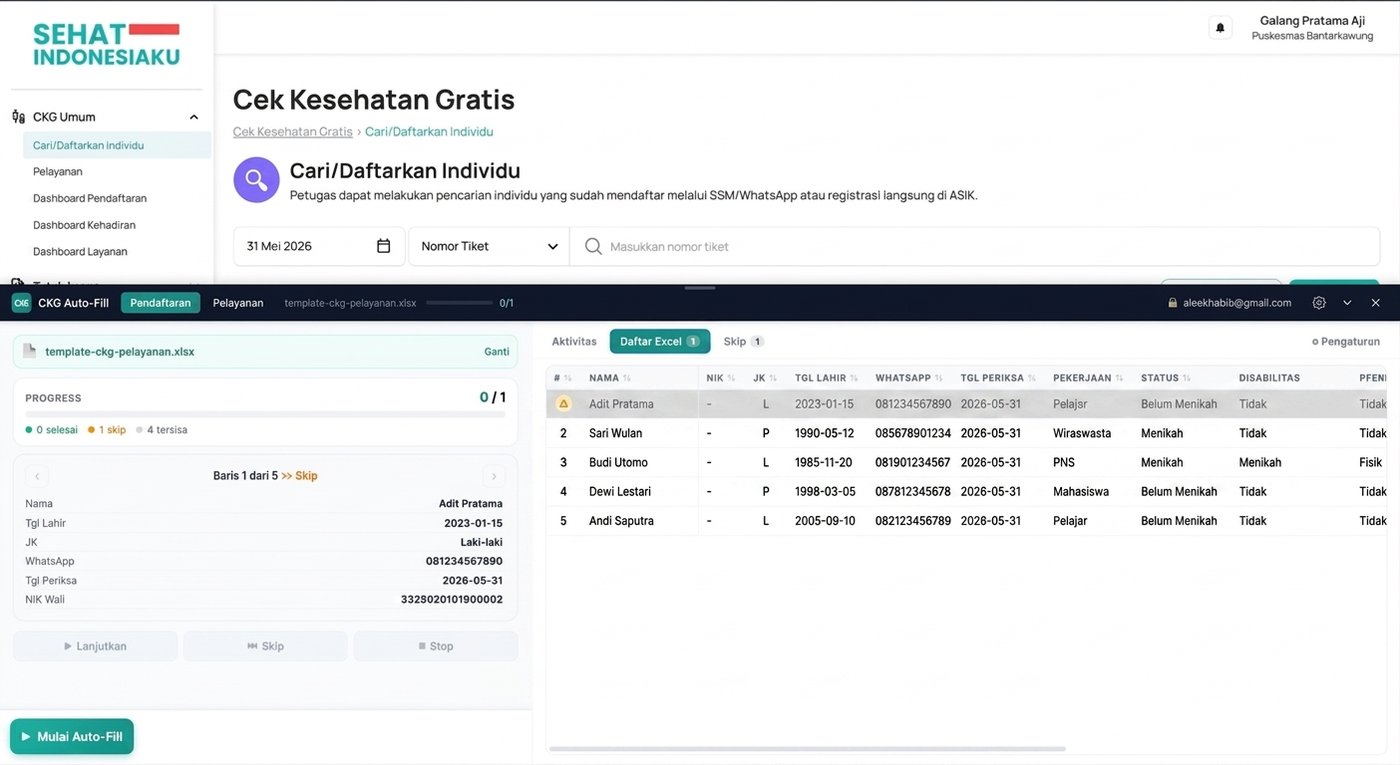Go to previous row with left arrow
Viewport: 1400px width, 765px height.
[x=37, y=476]
